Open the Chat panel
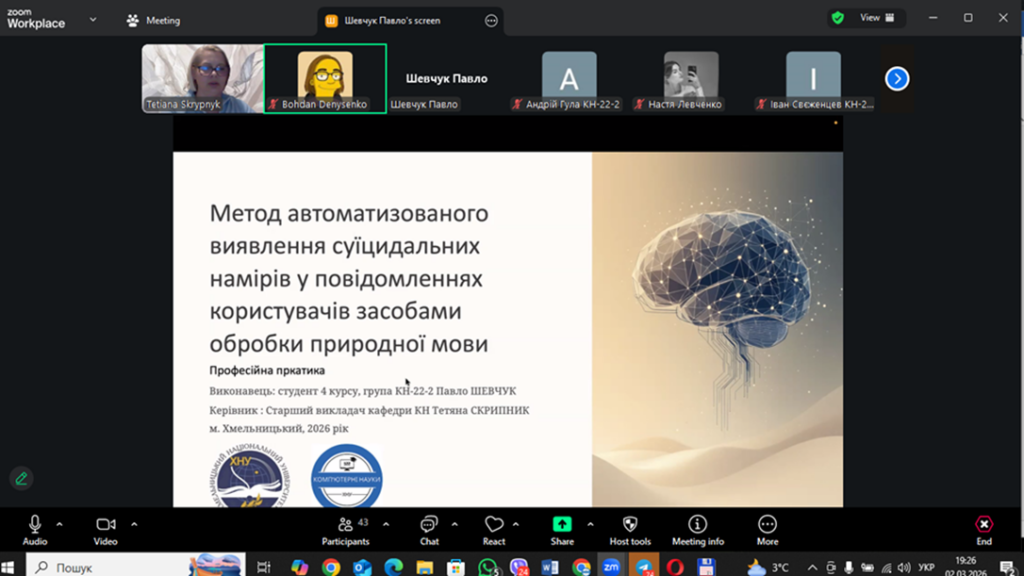The height and width of the screenshot is (576, 1024). tap(429, 530)
